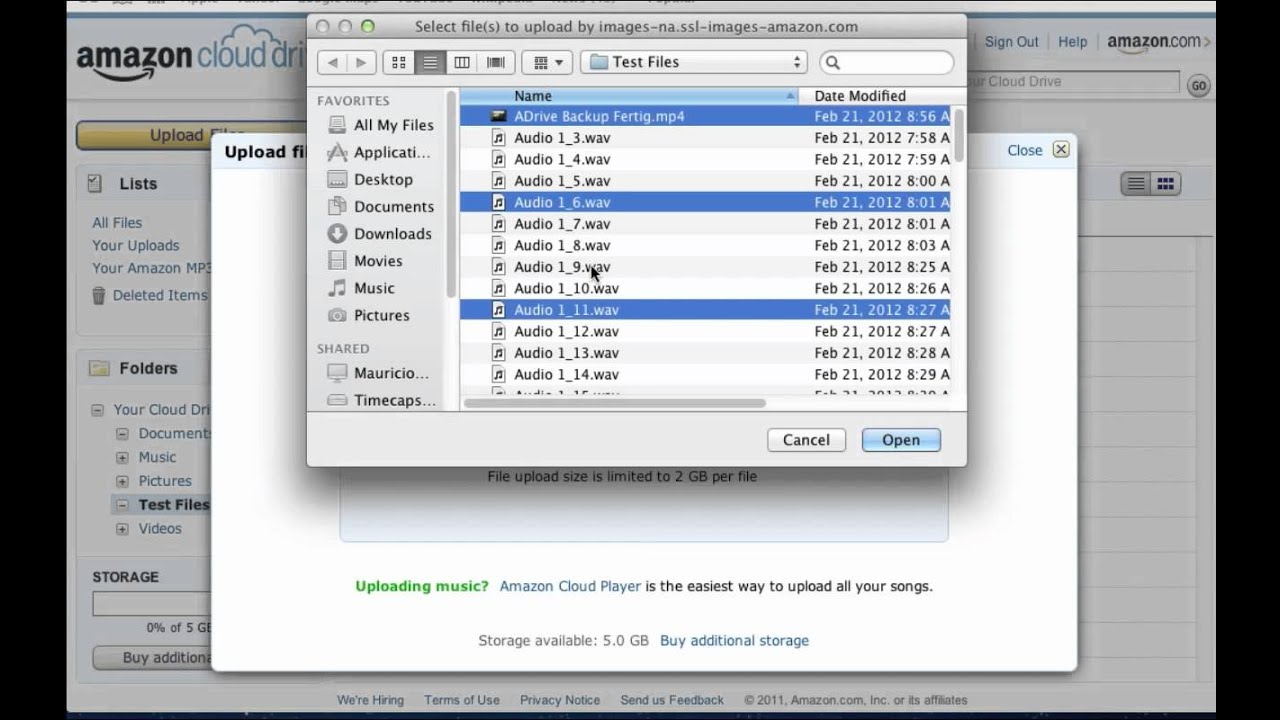Select All My Files in Favorites
1280x720 pixels.
tap(381, 125)
